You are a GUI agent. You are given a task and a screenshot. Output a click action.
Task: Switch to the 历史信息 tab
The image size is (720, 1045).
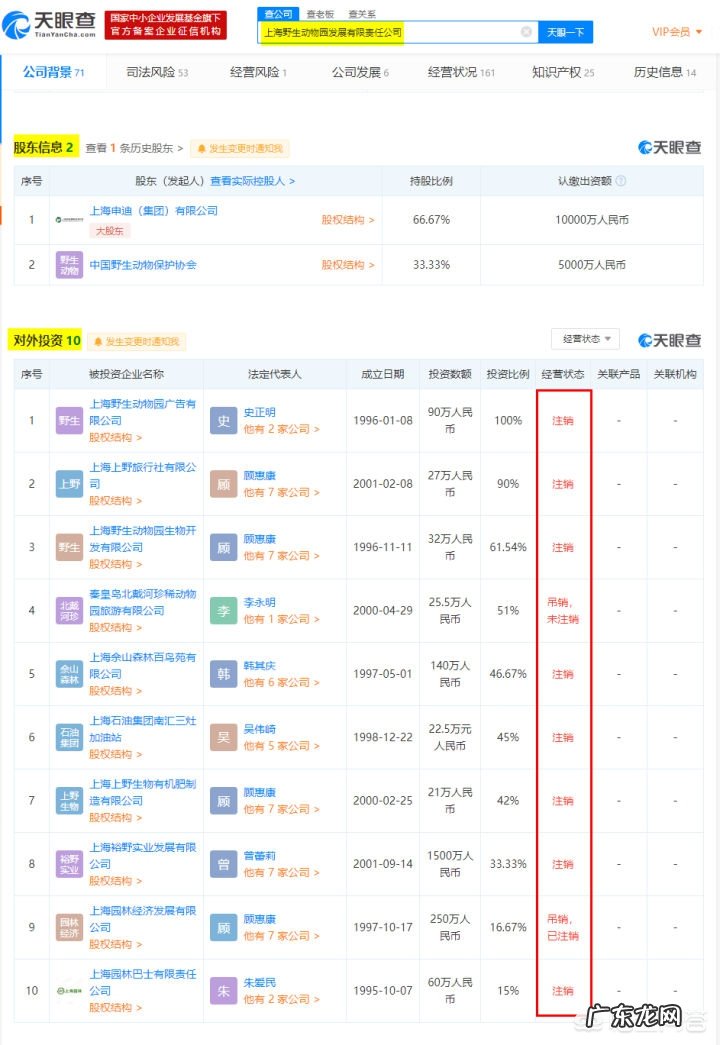[665, 72]
